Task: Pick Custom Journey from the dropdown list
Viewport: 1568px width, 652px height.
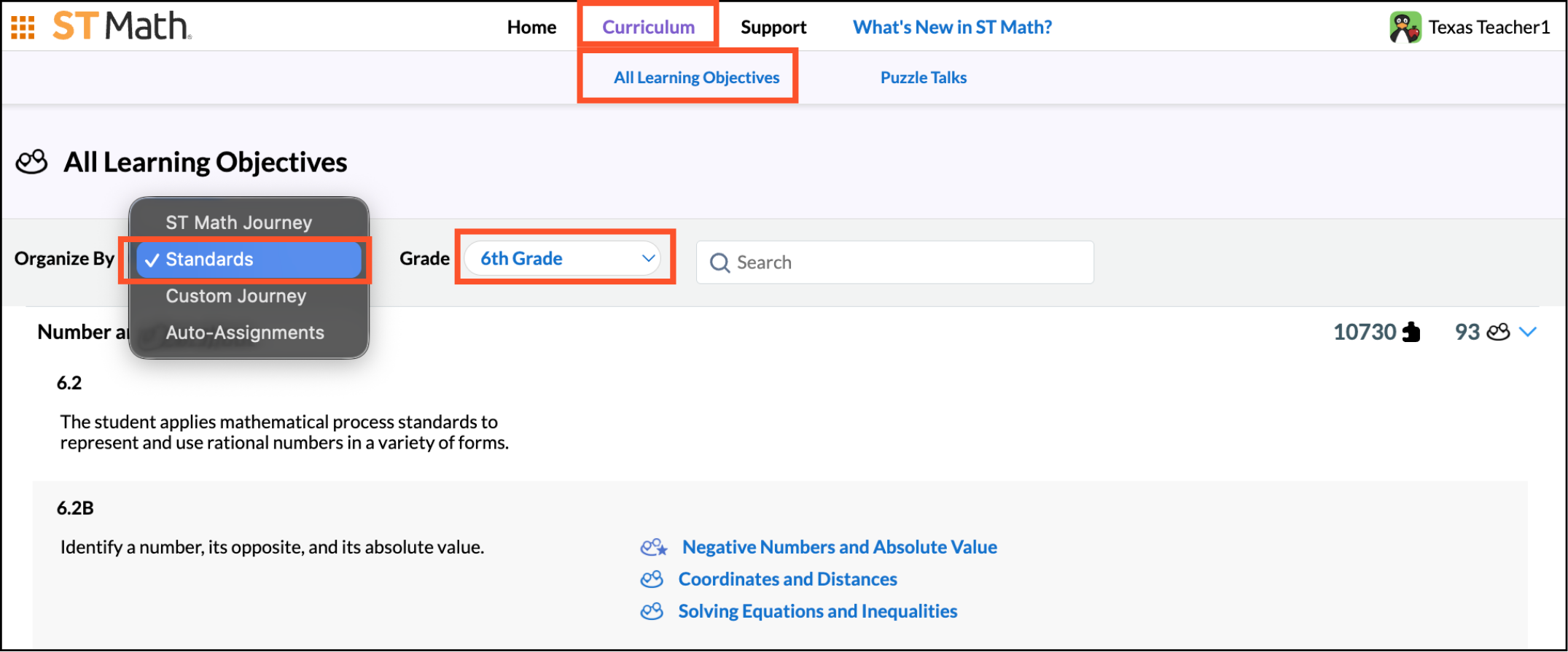Action: (235, 296)
